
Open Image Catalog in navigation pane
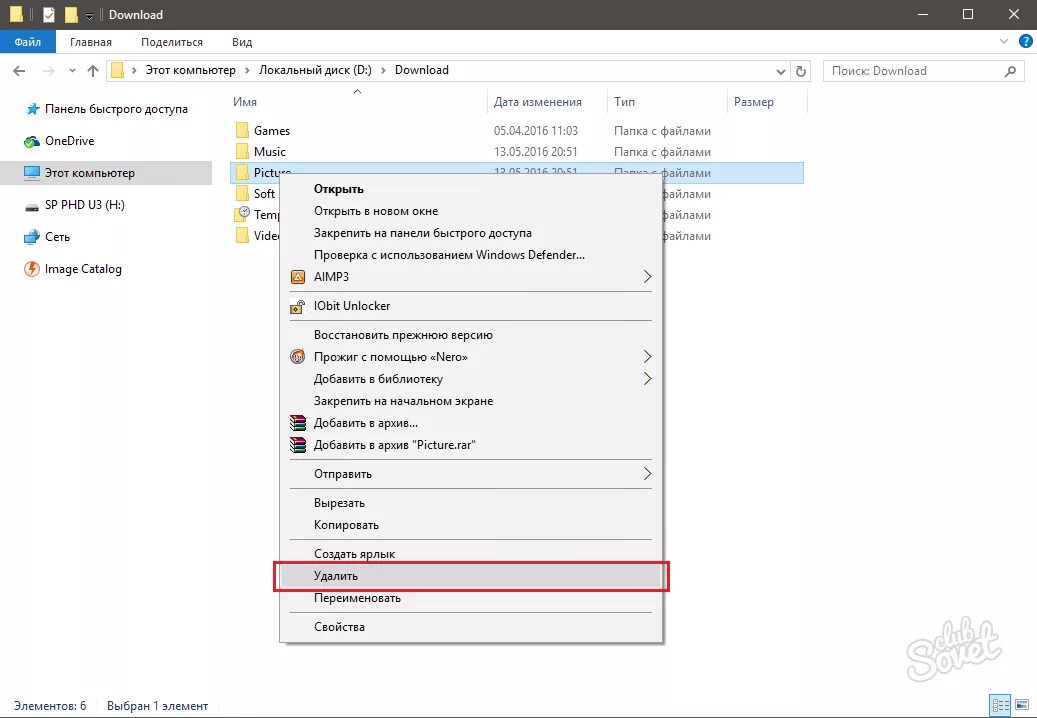(x=73, y=269)
